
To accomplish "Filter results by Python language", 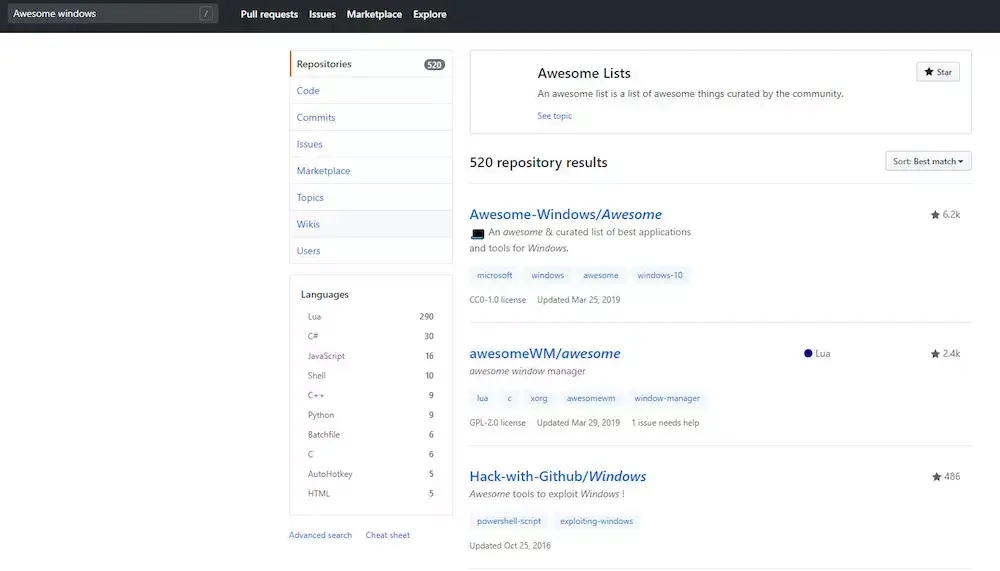I will click(371, 415).
